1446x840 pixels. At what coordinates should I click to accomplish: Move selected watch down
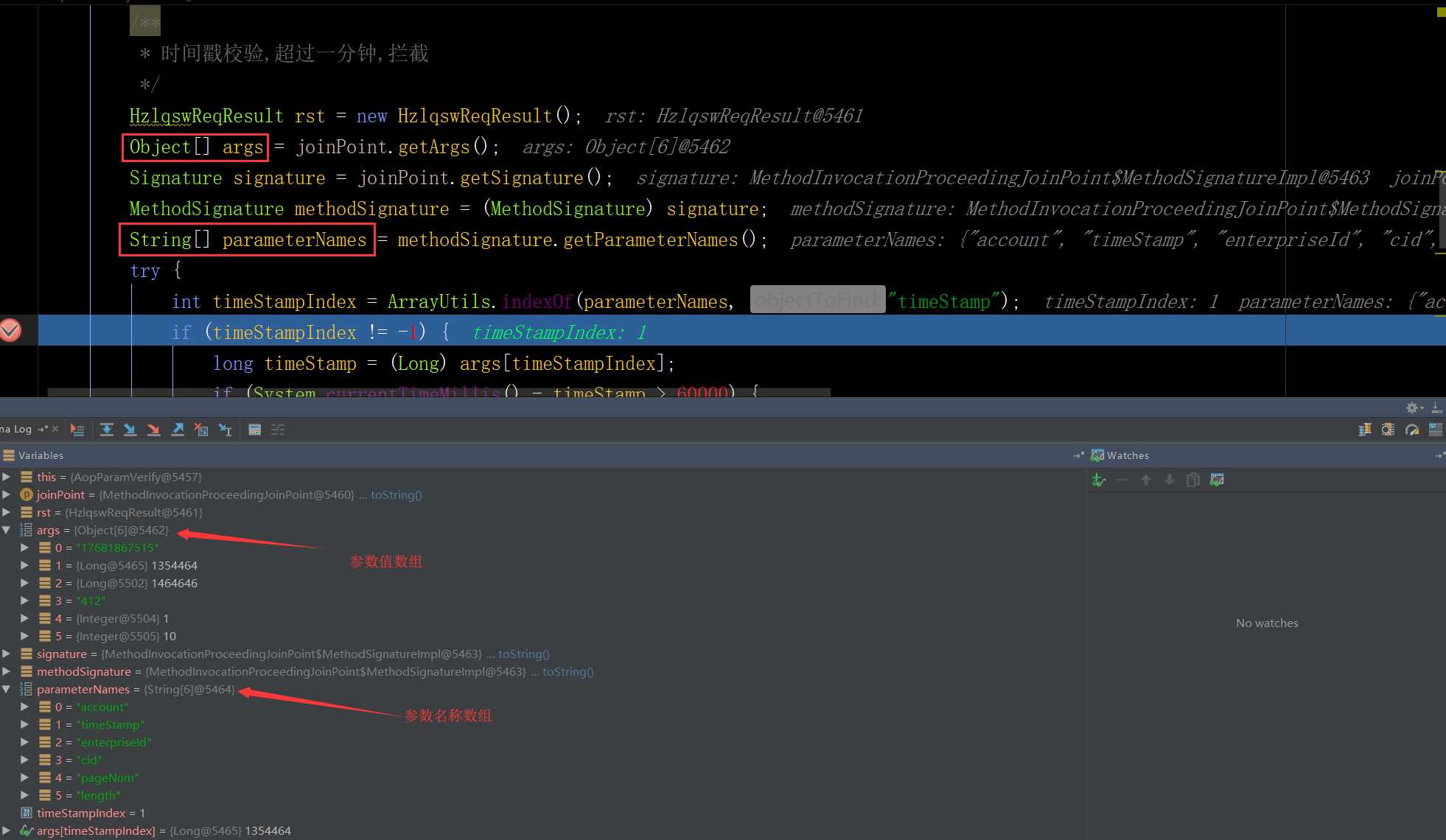point(1170,480)
